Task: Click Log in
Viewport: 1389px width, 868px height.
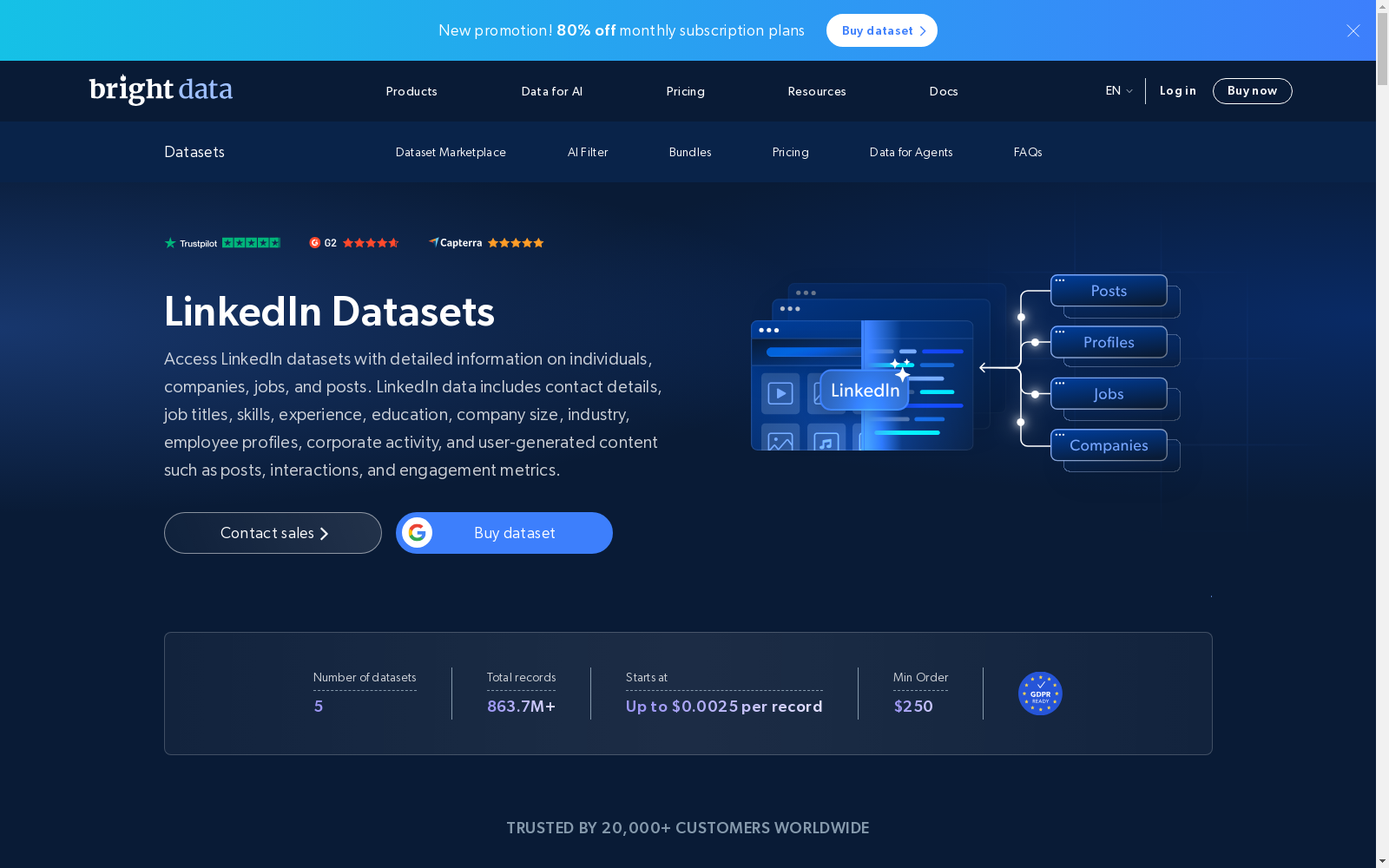Action: click(1178, 91)
